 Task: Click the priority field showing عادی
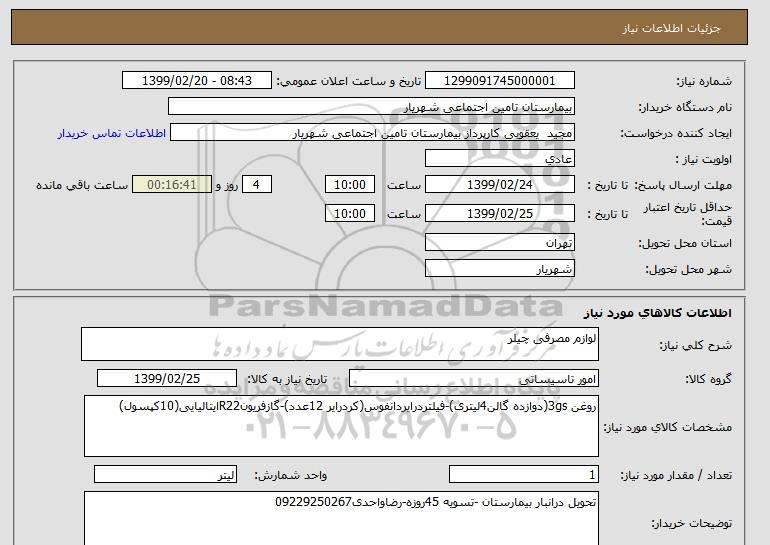(499, 159)
